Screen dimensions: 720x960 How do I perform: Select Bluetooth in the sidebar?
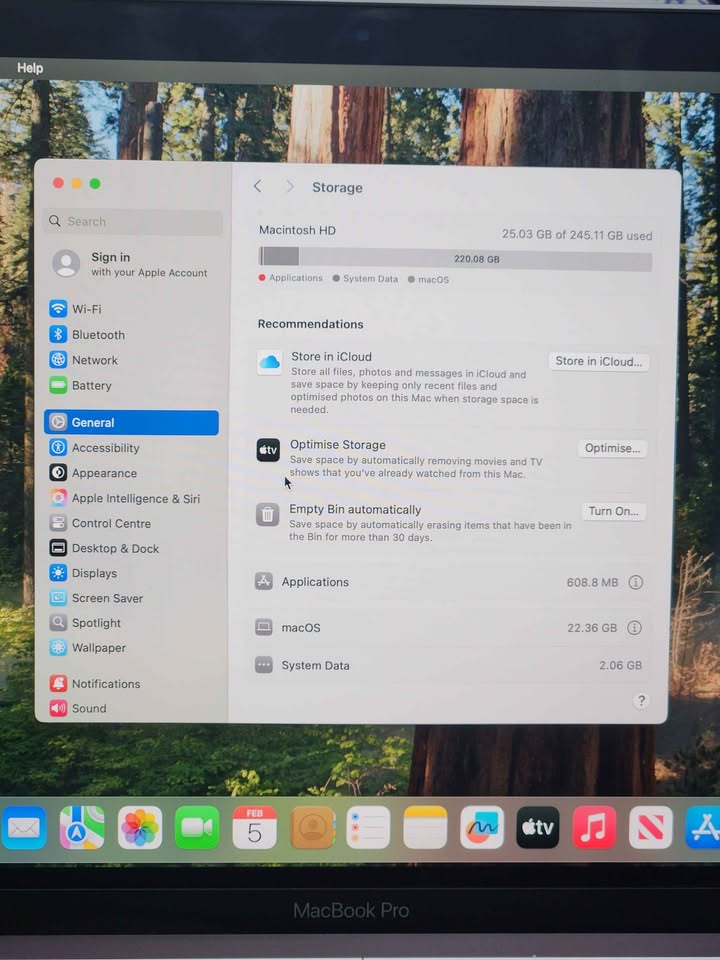click(97, 335)
